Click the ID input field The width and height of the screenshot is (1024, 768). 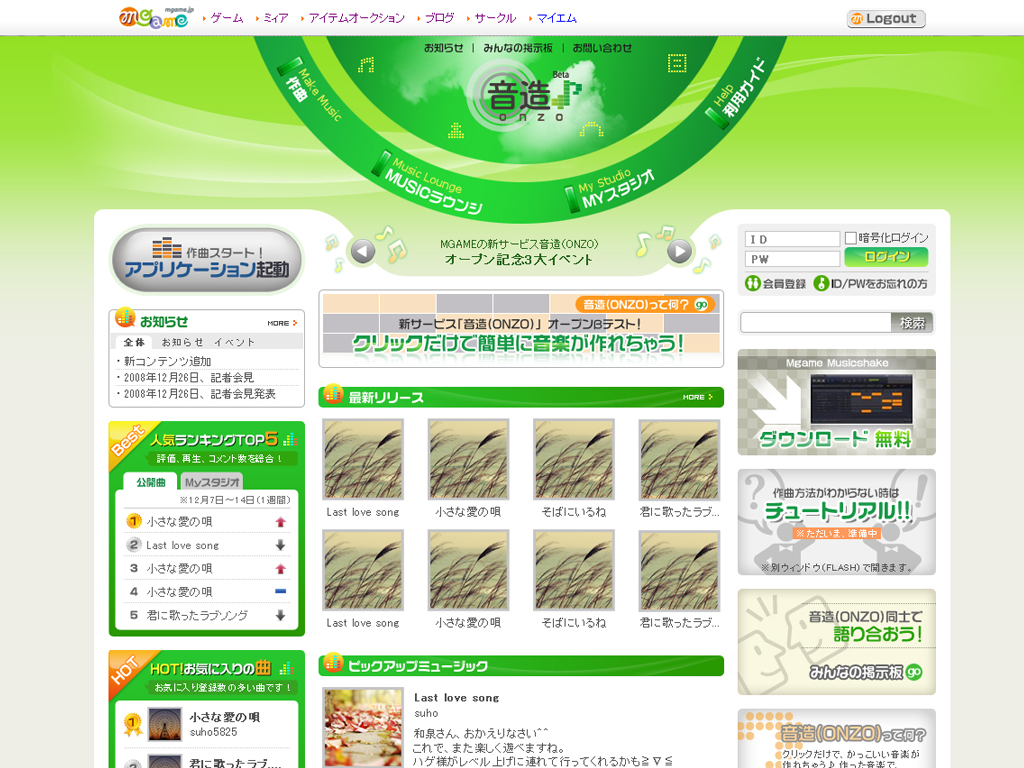click(x=792, y=239)
